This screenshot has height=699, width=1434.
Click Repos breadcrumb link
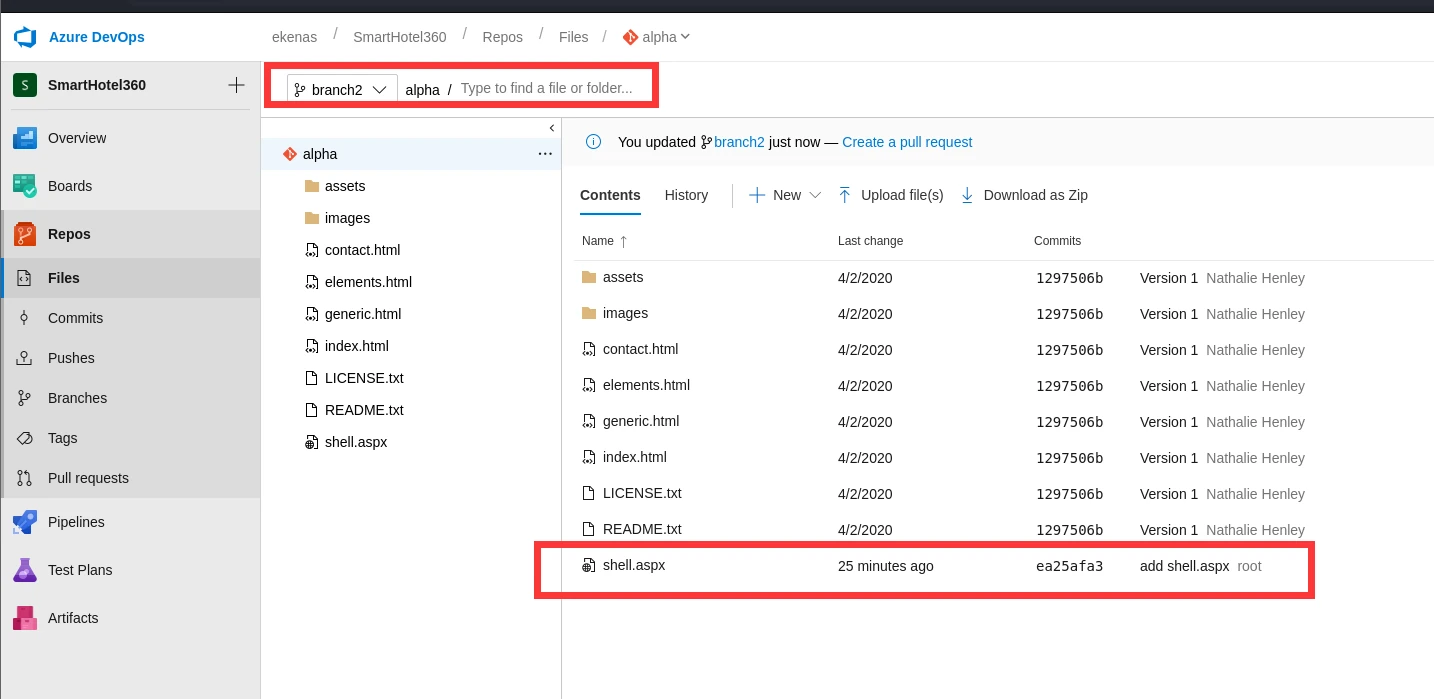(502, 37)
